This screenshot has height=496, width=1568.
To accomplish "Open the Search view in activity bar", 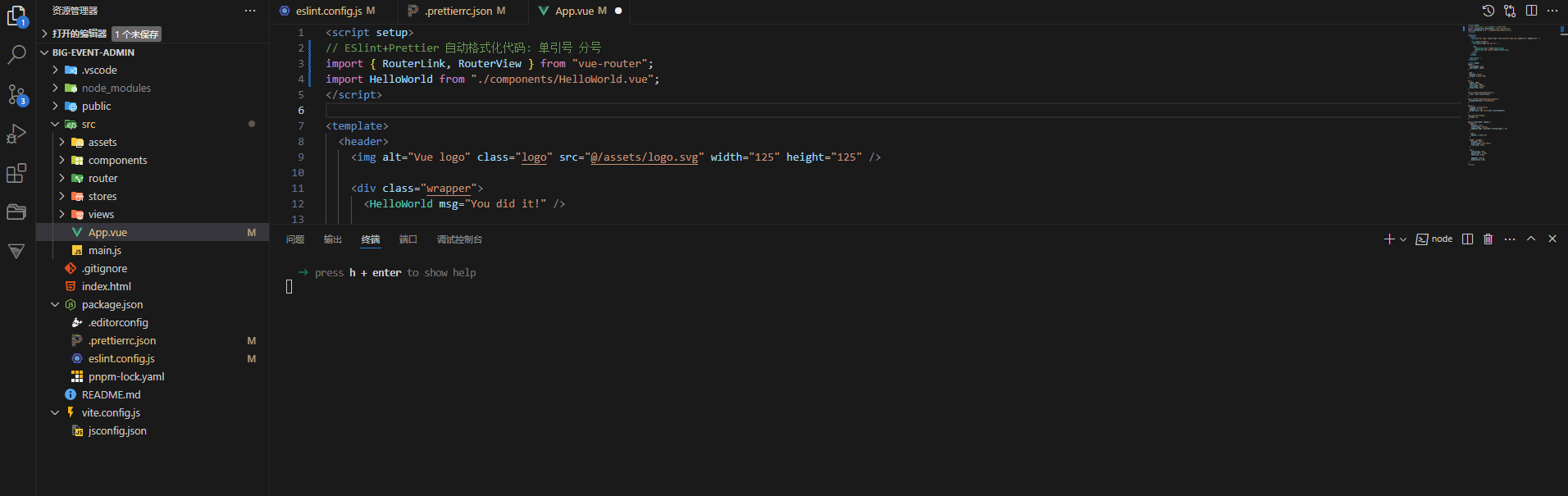I will click(16, 55).
